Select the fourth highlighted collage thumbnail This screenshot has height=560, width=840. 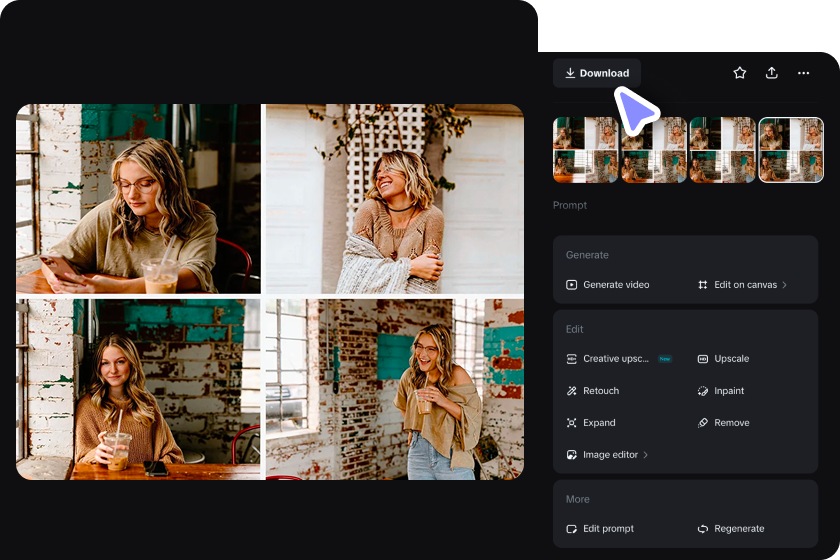[x=791, y=150]
